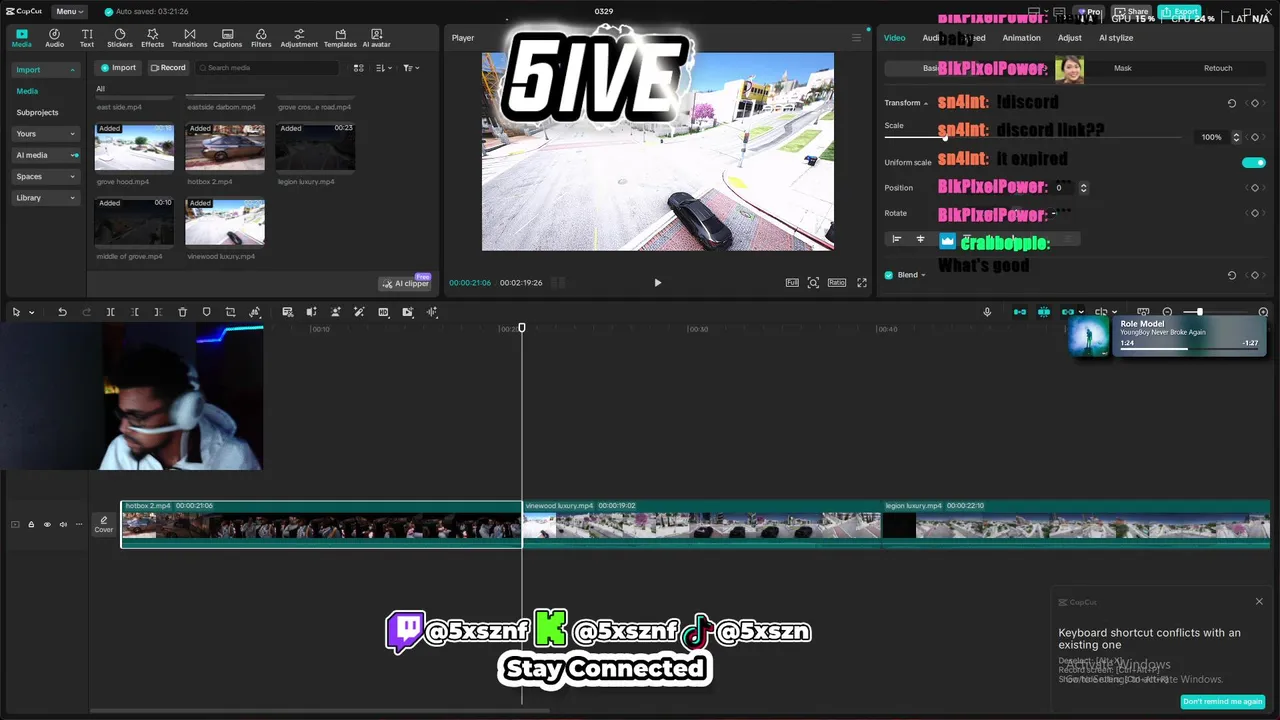
Task: Adjust the Scale slider handle
Action: (944, 137)
